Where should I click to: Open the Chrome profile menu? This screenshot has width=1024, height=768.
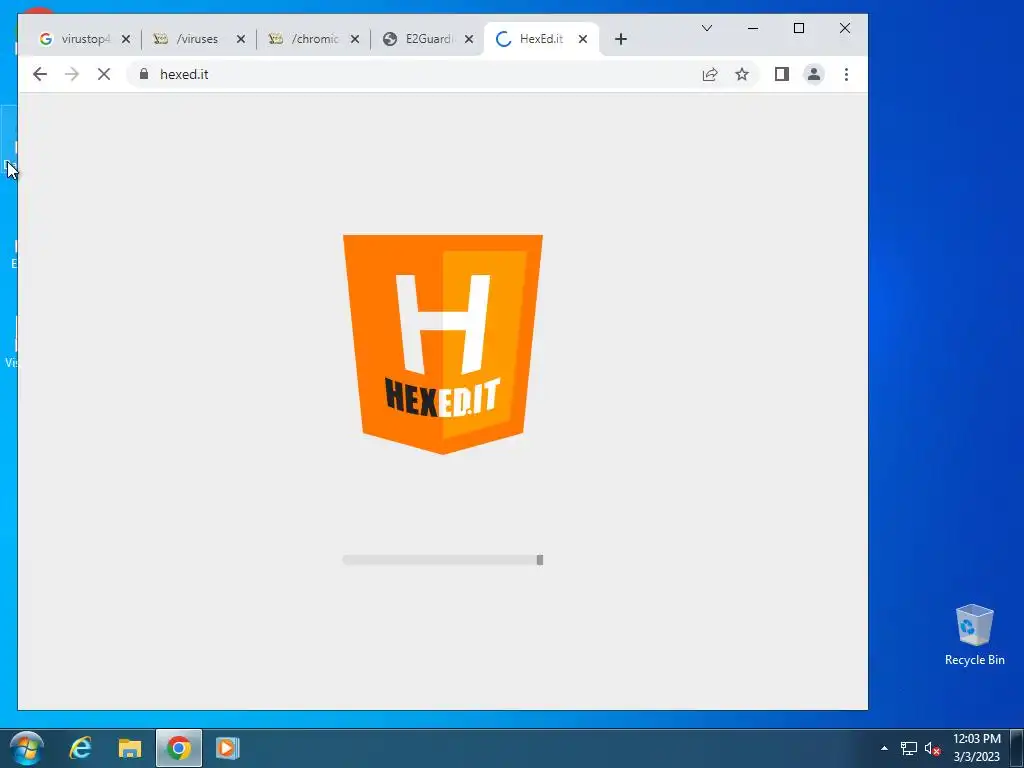pyautogui.click(x=814, y=74)
